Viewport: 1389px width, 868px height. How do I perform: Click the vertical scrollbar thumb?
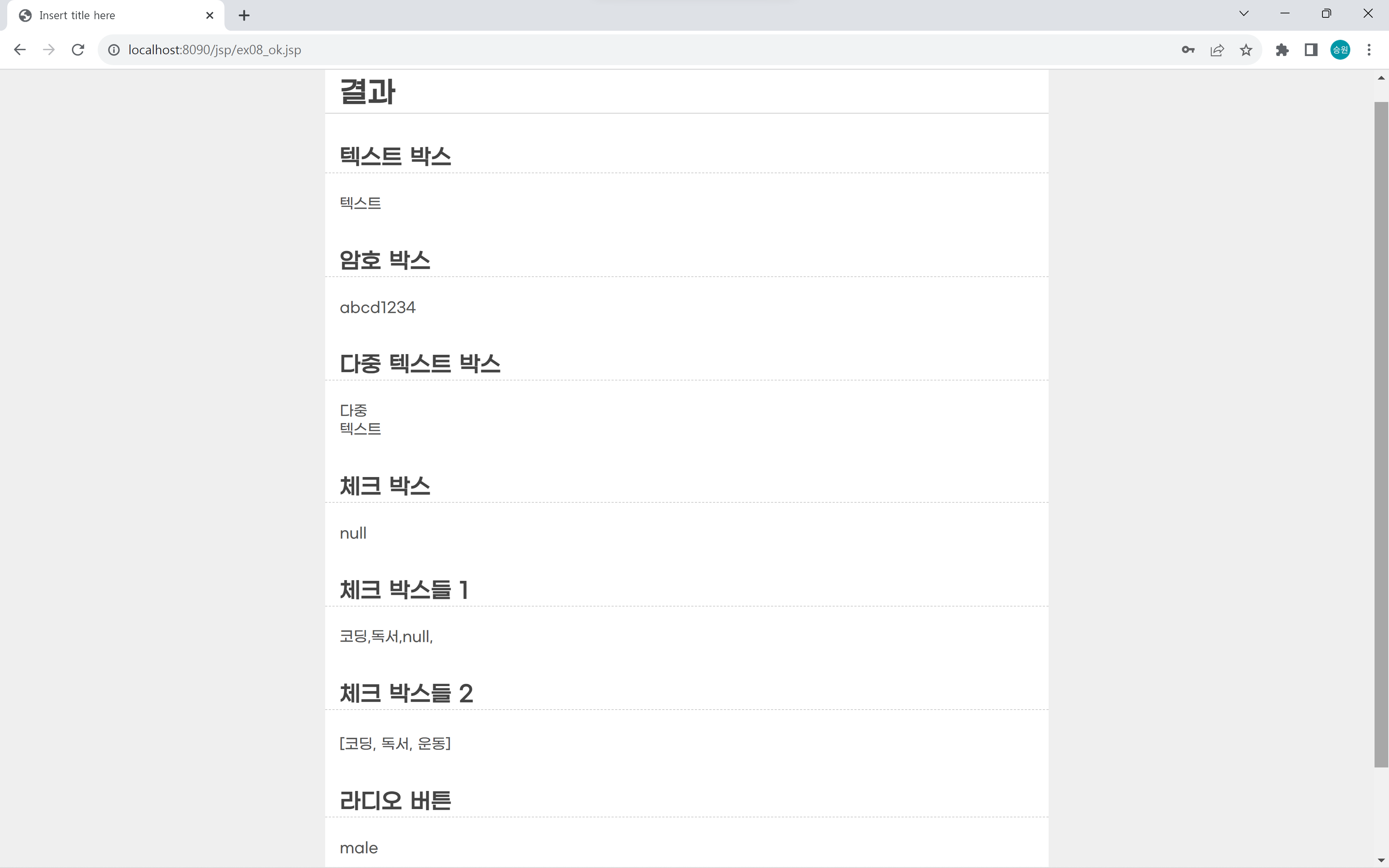coord(1381,435)
